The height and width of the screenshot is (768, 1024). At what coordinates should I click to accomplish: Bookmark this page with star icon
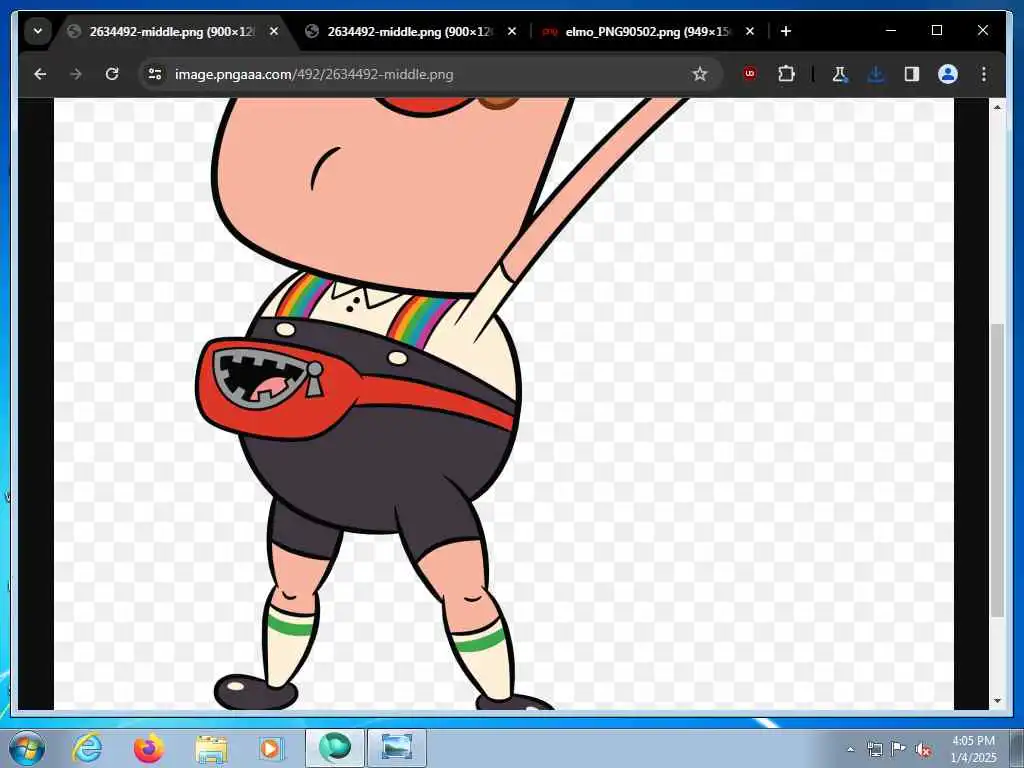click(699, 74)
